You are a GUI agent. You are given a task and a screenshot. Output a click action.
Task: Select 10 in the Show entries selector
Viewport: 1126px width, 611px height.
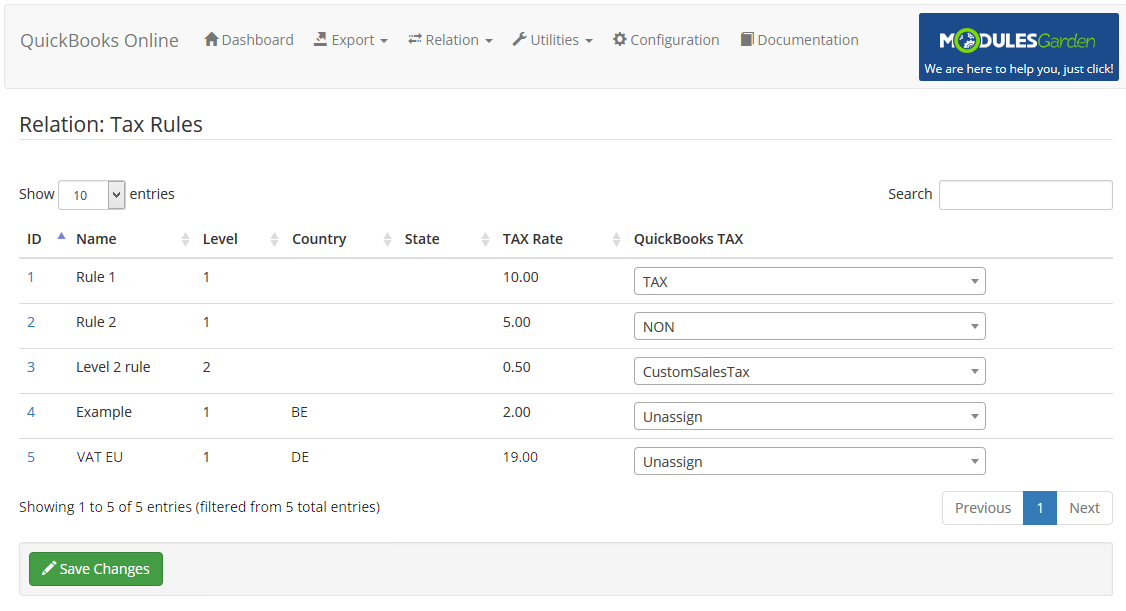[x=91, y=194]
